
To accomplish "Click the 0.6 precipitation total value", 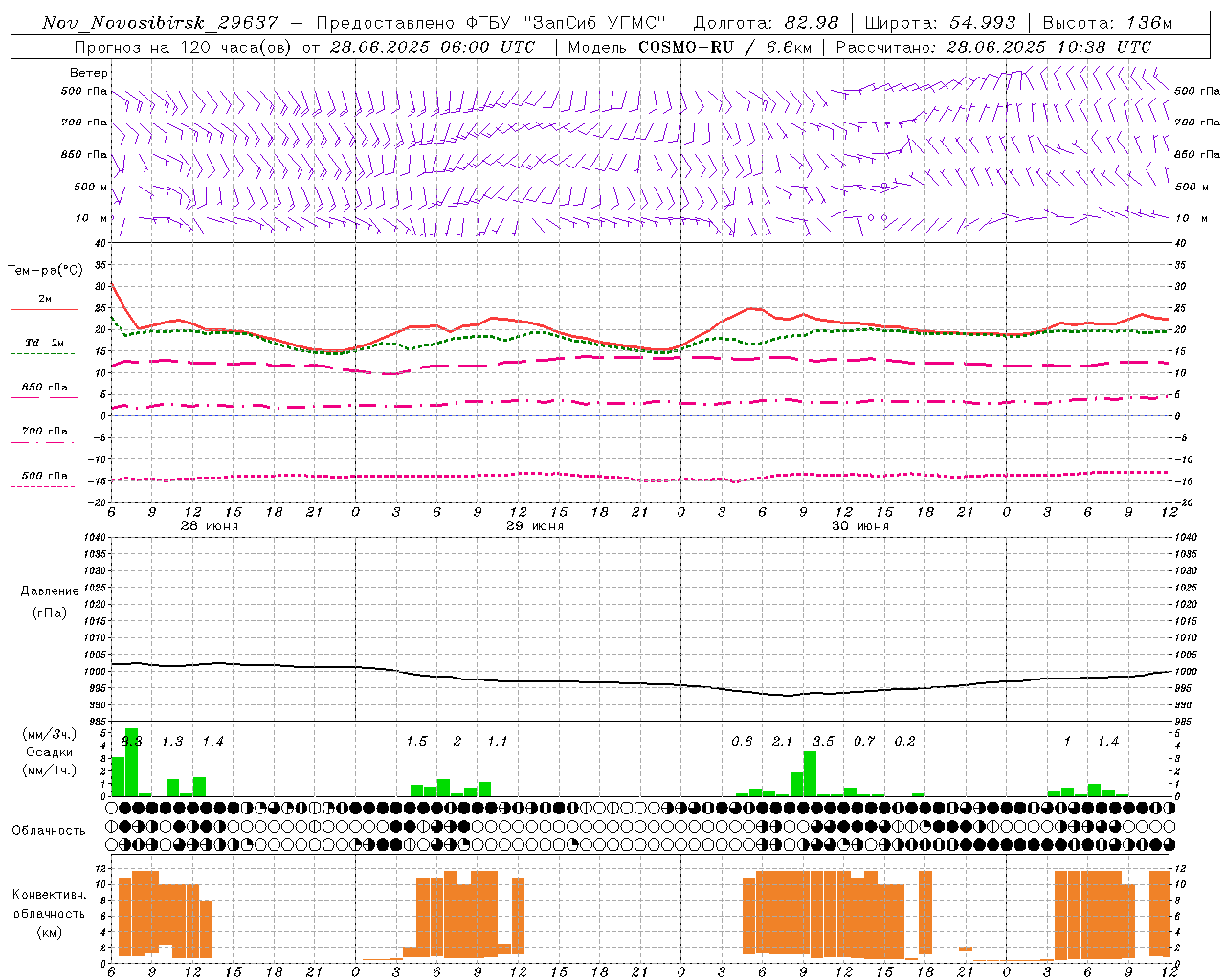I will point(742,742).
